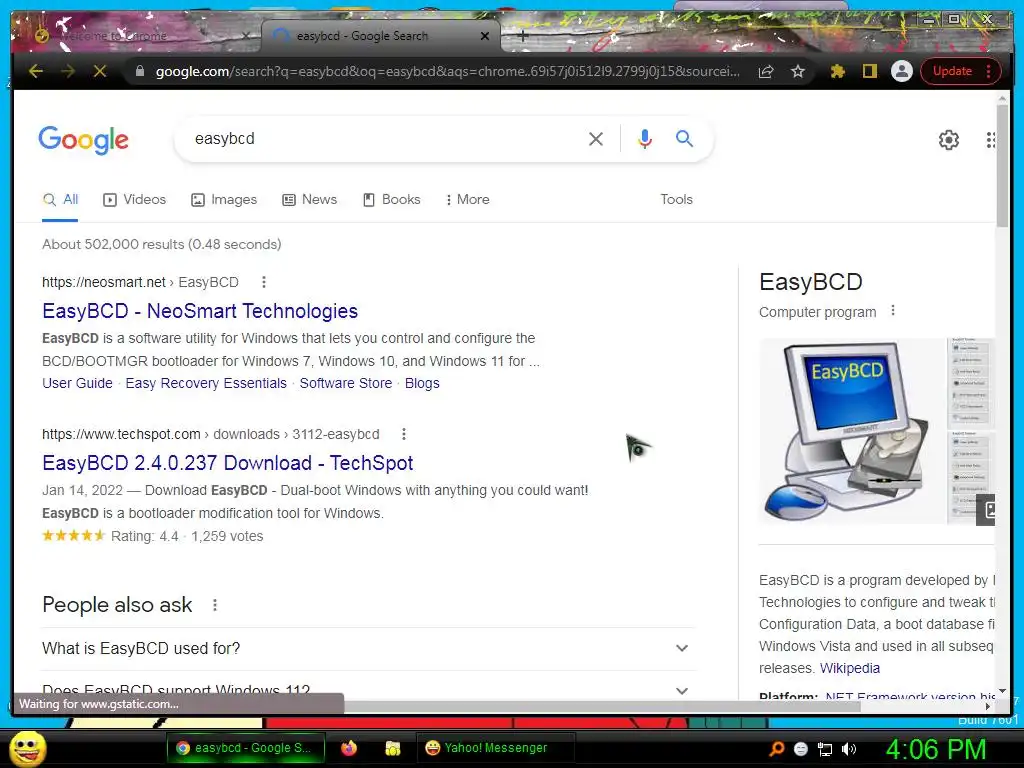Viewport: 1024px width, 768px height.
Task: Start voice search with microphone icon
Action: tap(645, 138)
